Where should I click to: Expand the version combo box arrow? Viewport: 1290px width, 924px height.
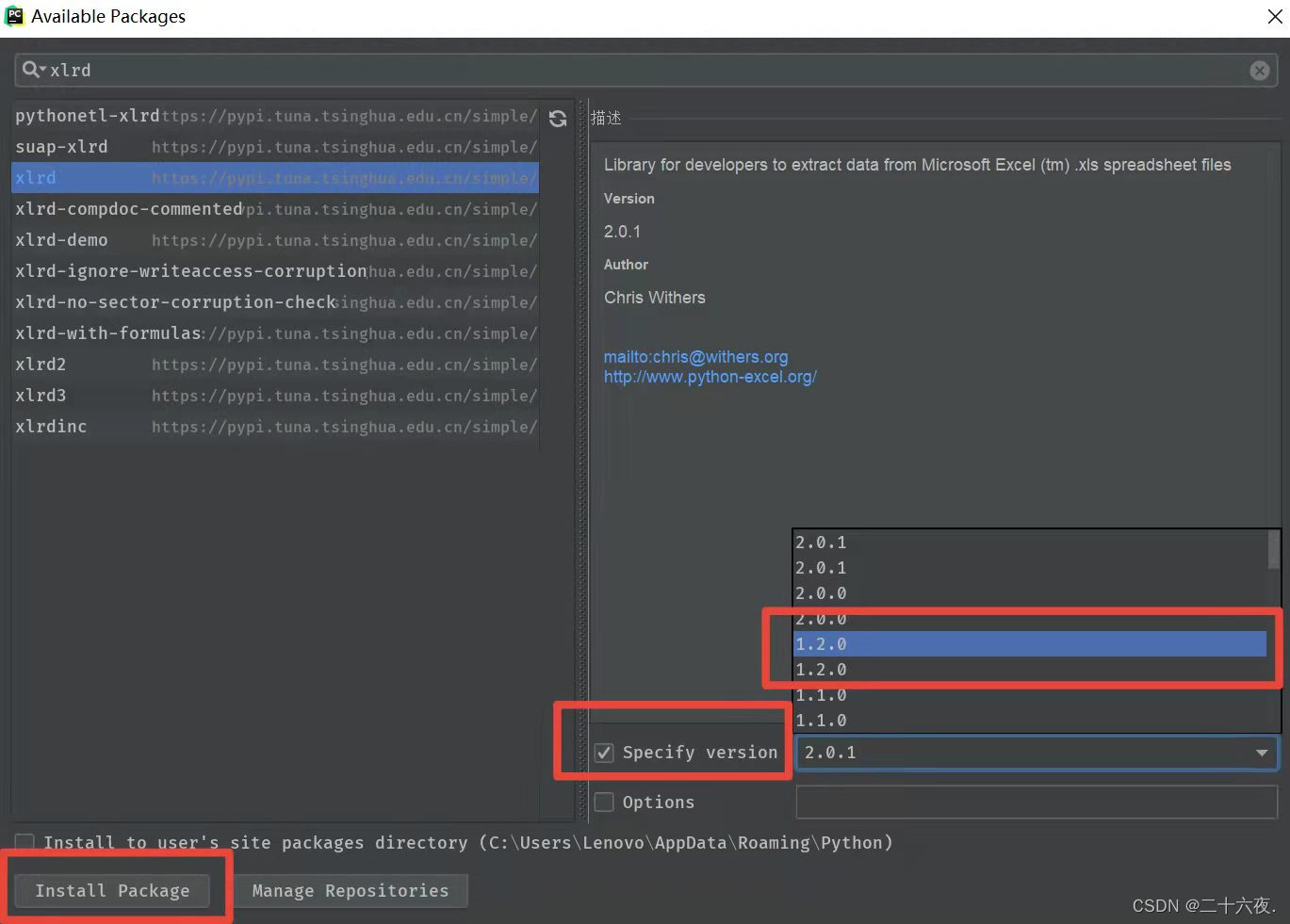(1261, 753)
